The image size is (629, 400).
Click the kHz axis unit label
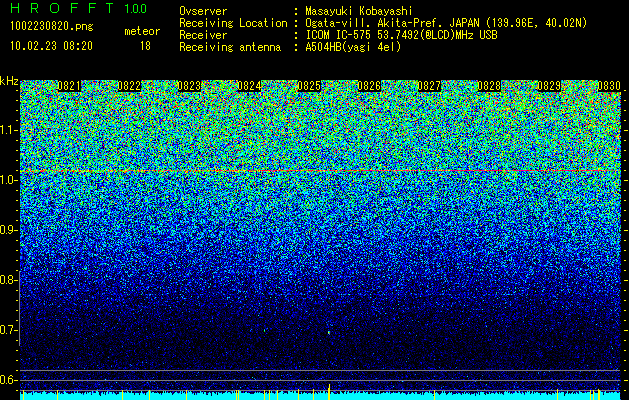pyautogui.click(x=9, y=81)
